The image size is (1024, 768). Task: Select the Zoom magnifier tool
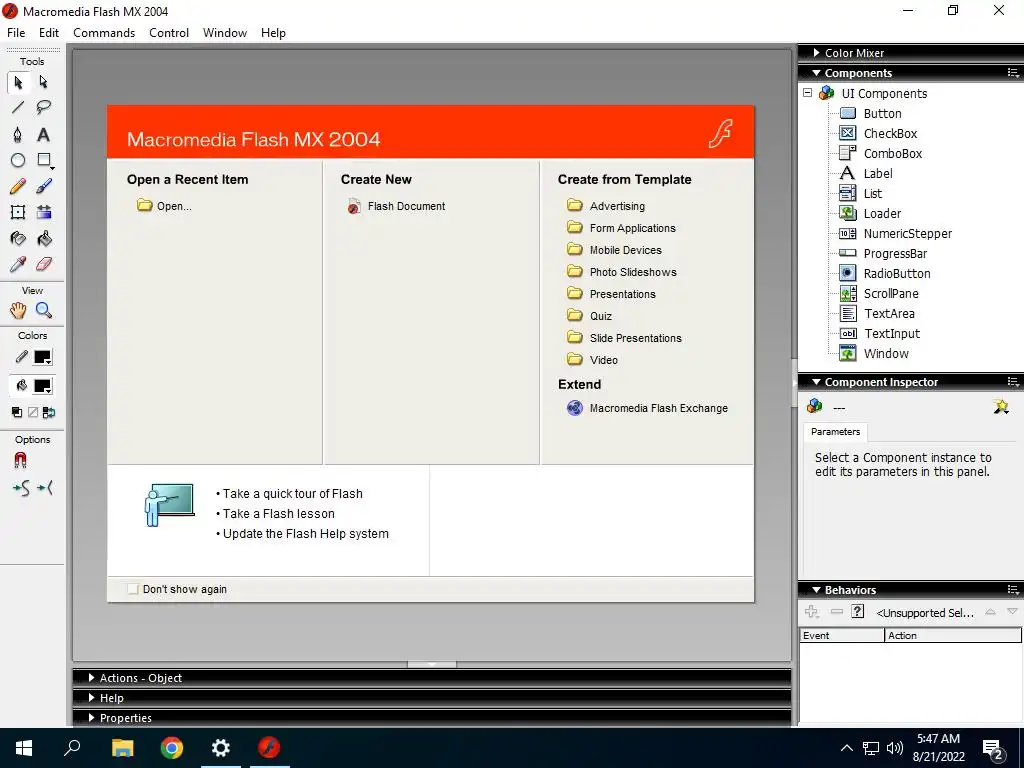pyautogui.click(x=44, y=311)
